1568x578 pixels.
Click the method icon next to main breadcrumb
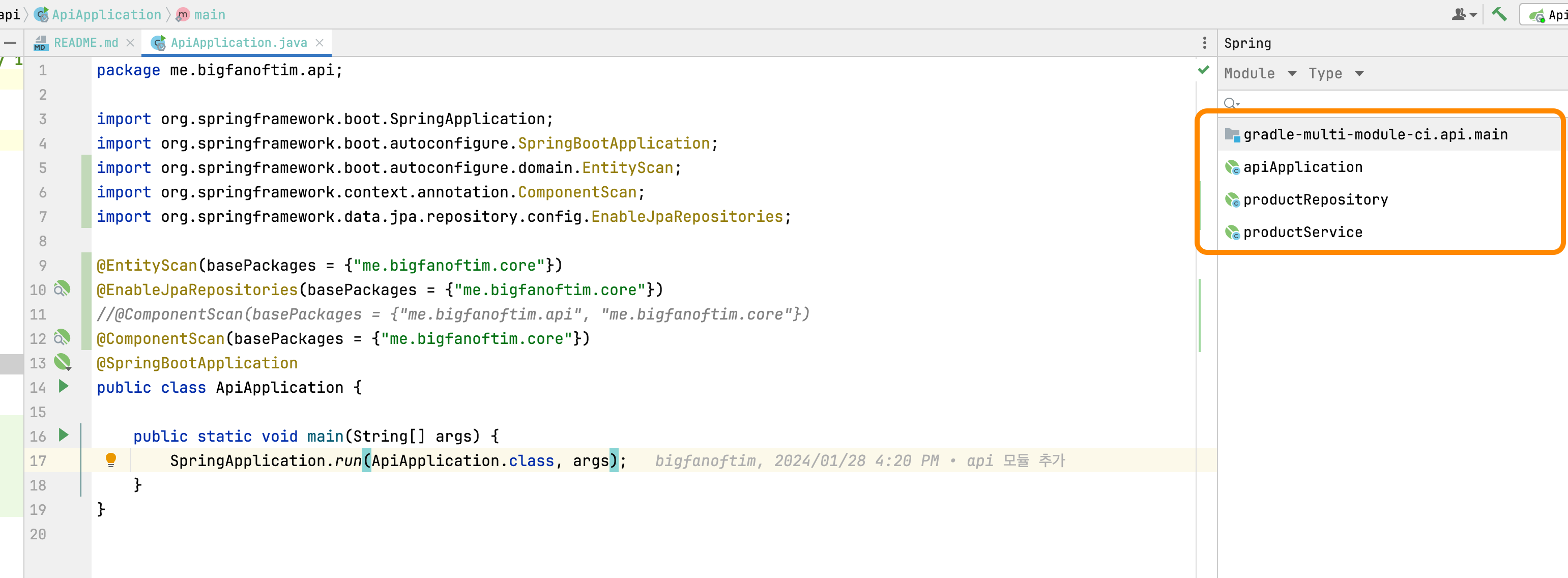click(183, 15)
